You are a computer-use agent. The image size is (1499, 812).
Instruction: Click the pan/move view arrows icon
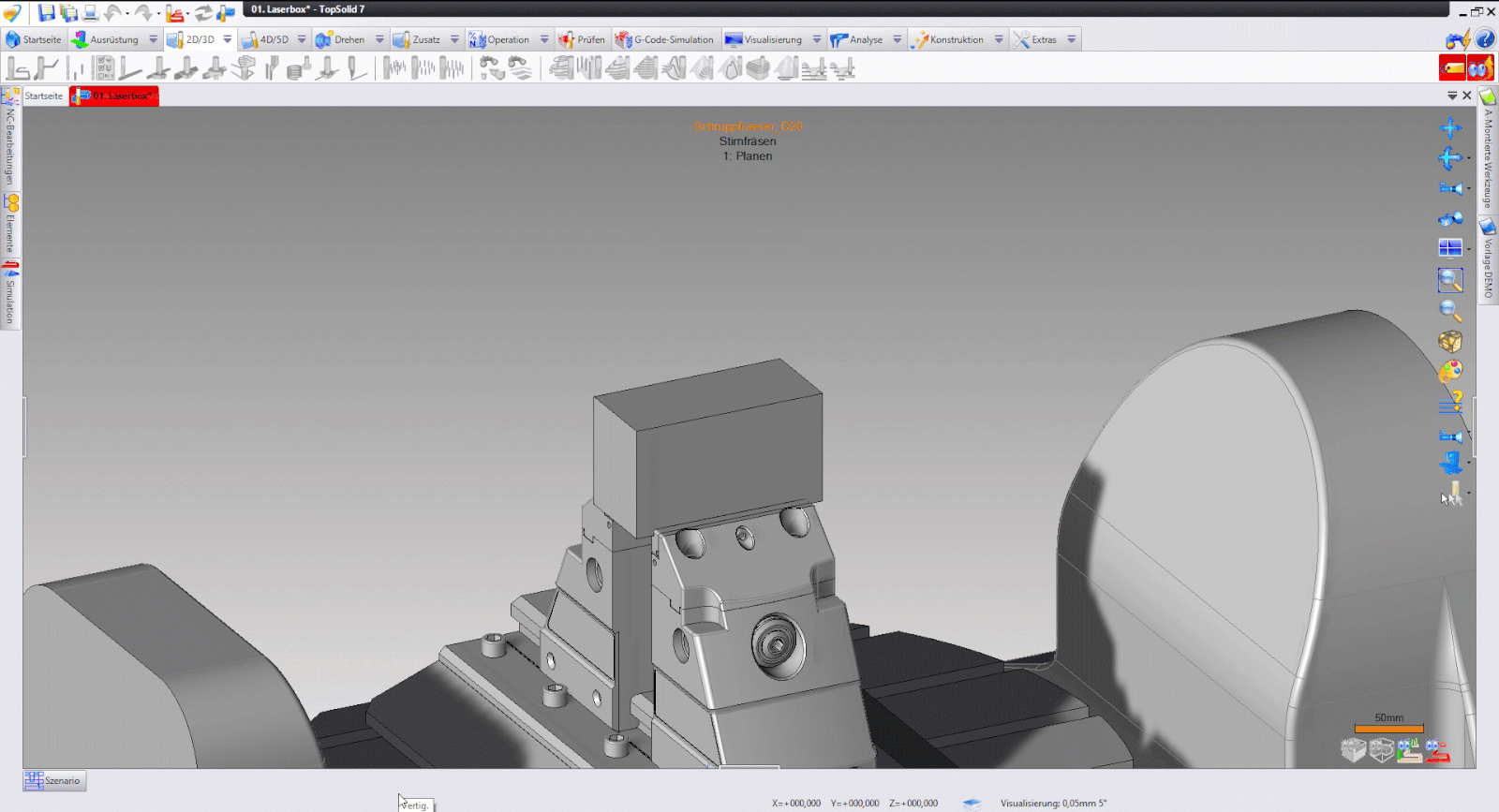1450,127
